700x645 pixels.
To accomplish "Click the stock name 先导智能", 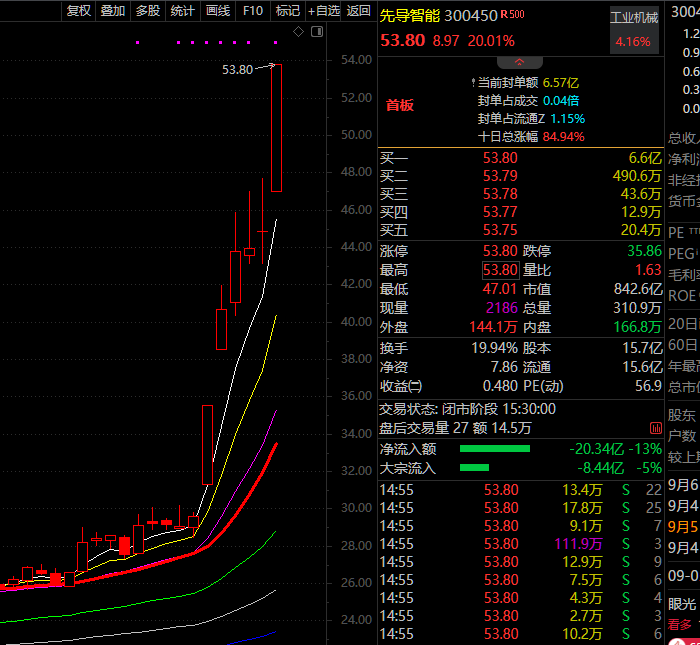I will click(x=409, y=16).
